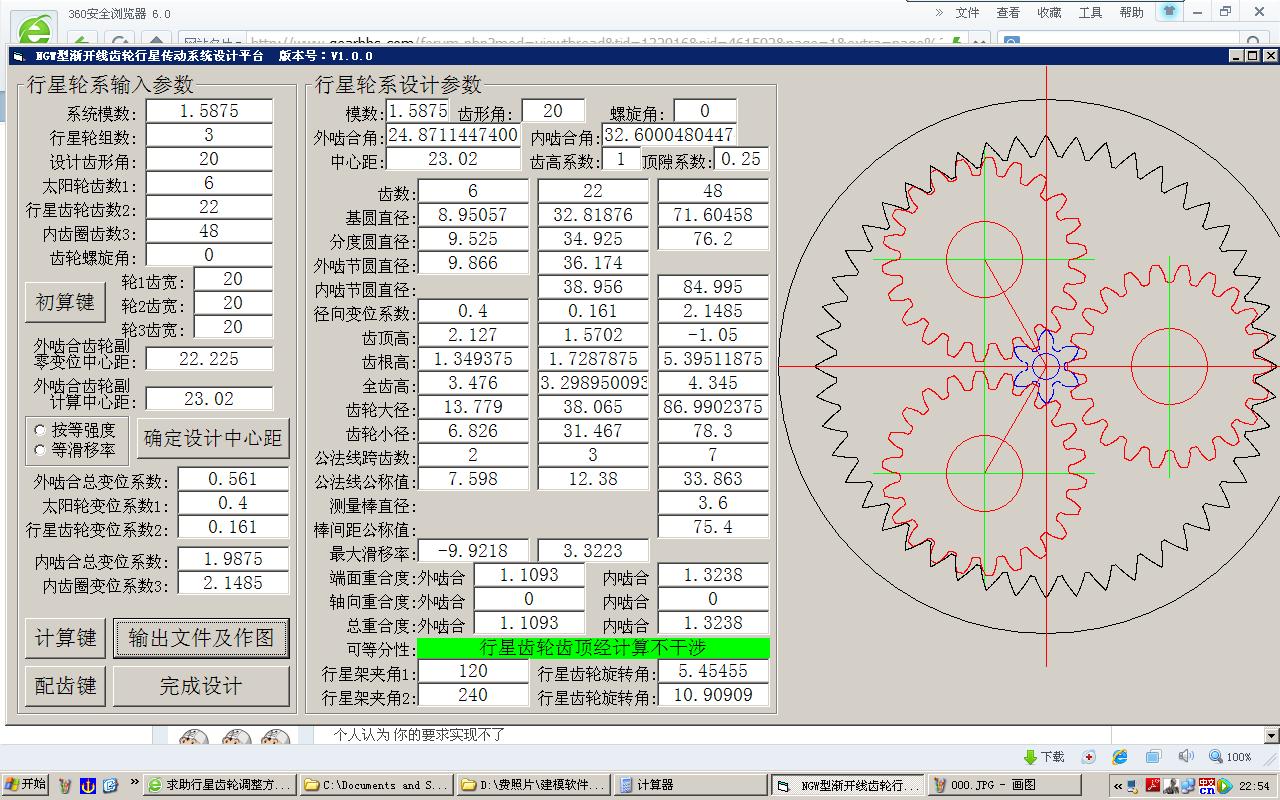Click the 轮1齿宽 input field
Viewport: 1280px width, 800px height.
click(x=233, y=279)
